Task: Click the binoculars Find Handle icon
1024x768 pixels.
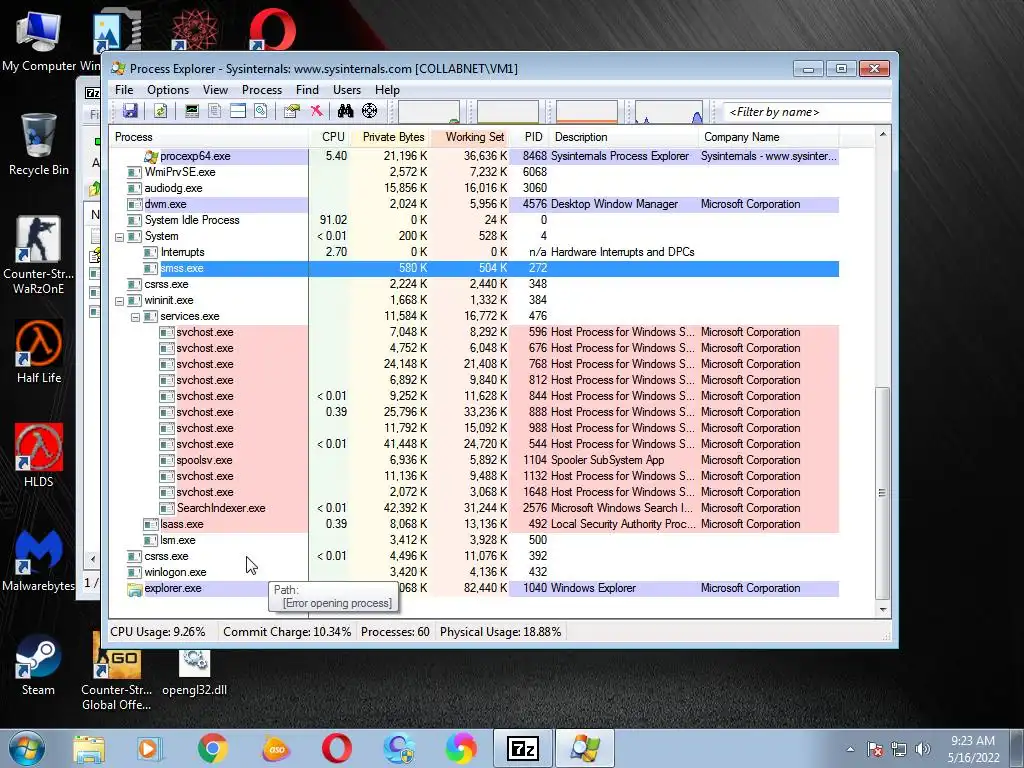Action: click(x=345, y=111)
